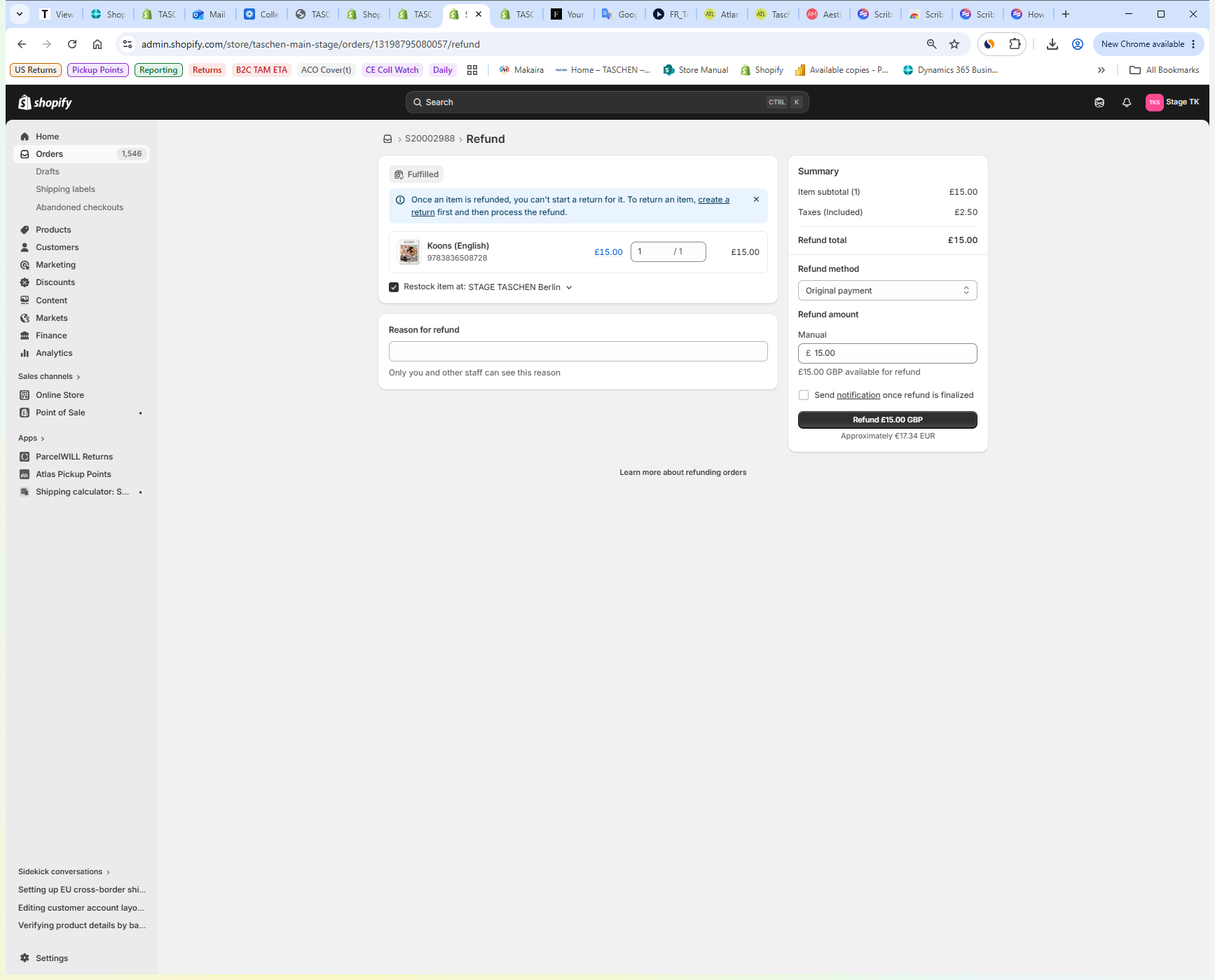
Task: Click the refund quantity input field
Action: click(x=668, y=251)
